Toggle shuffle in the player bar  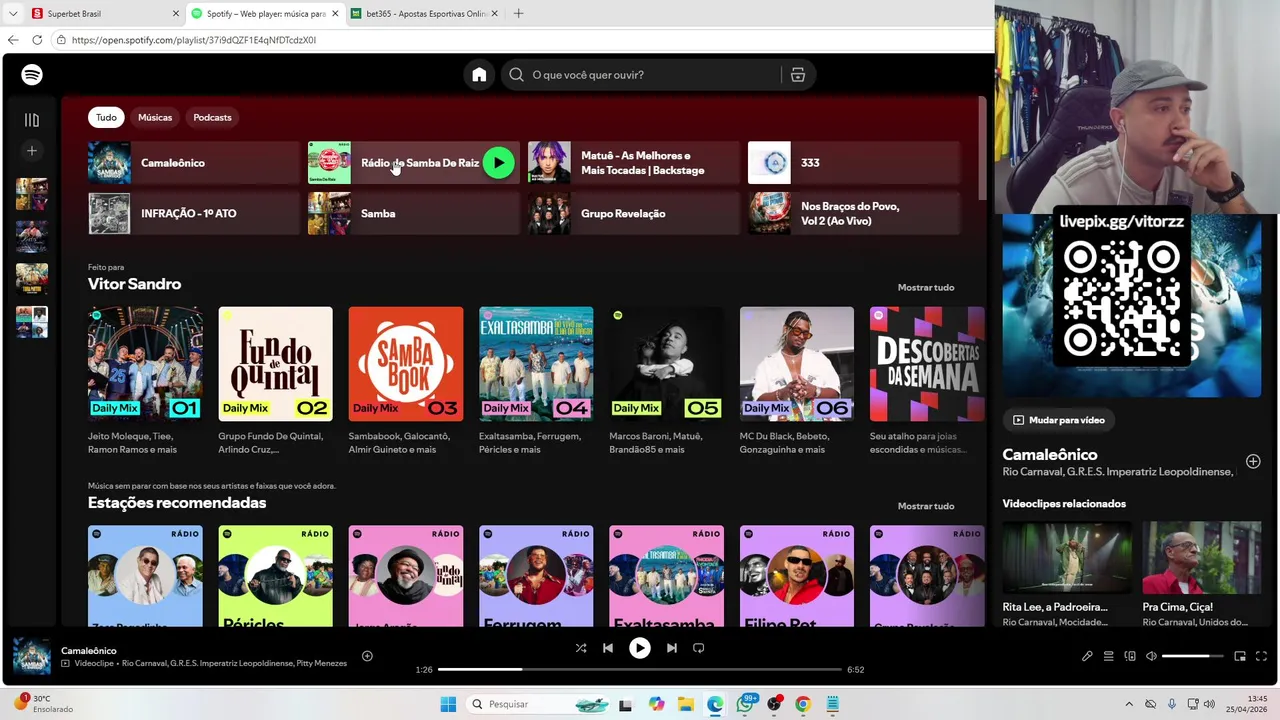click(x=581, y=648)
